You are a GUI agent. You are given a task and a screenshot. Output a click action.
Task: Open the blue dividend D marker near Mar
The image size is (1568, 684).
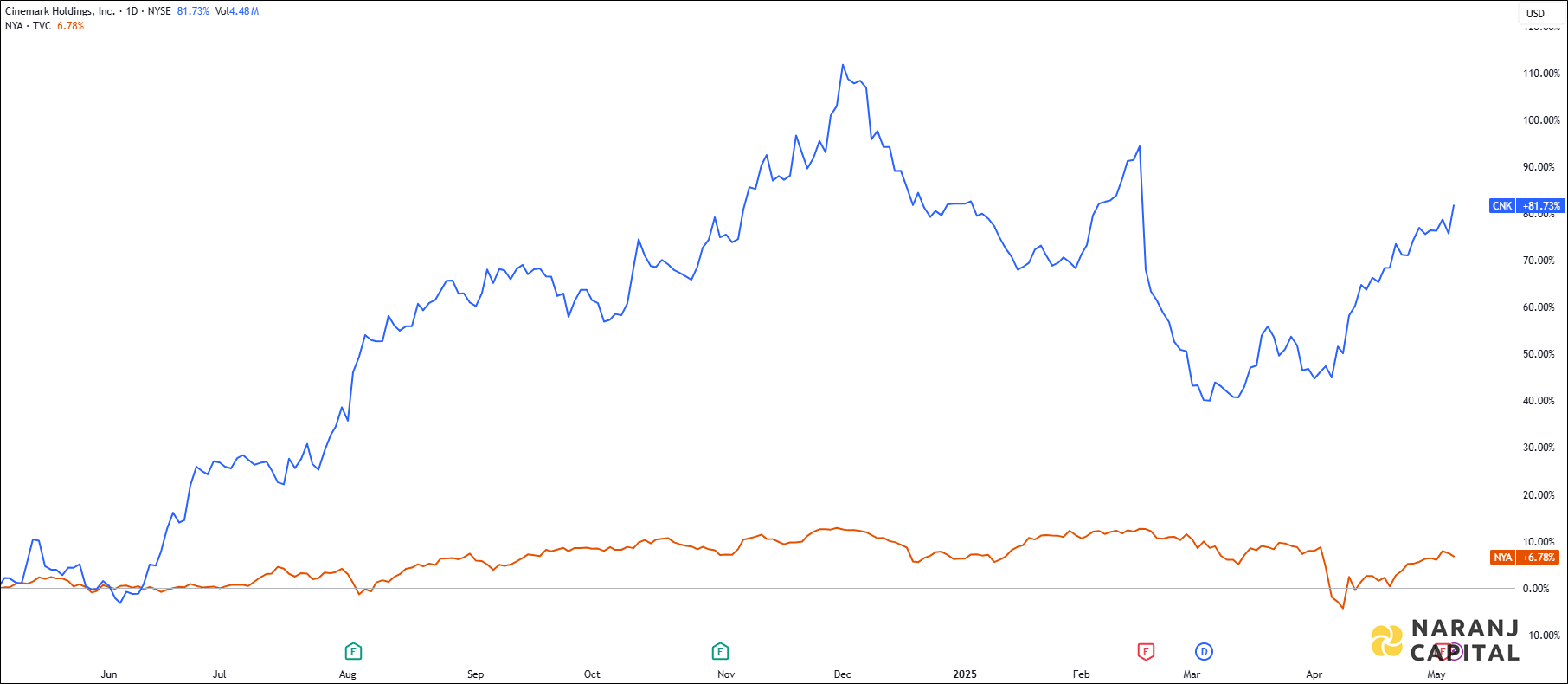click(1204, 651)
